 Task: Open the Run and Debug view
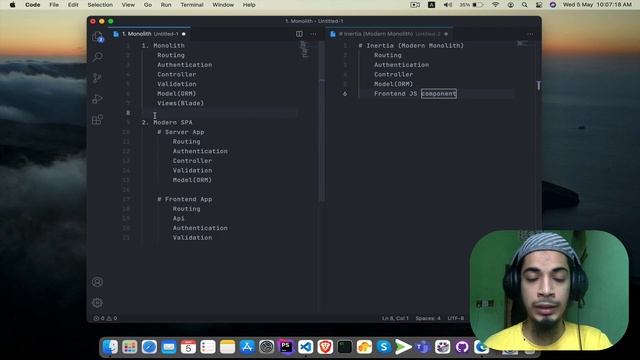point(98,99)
